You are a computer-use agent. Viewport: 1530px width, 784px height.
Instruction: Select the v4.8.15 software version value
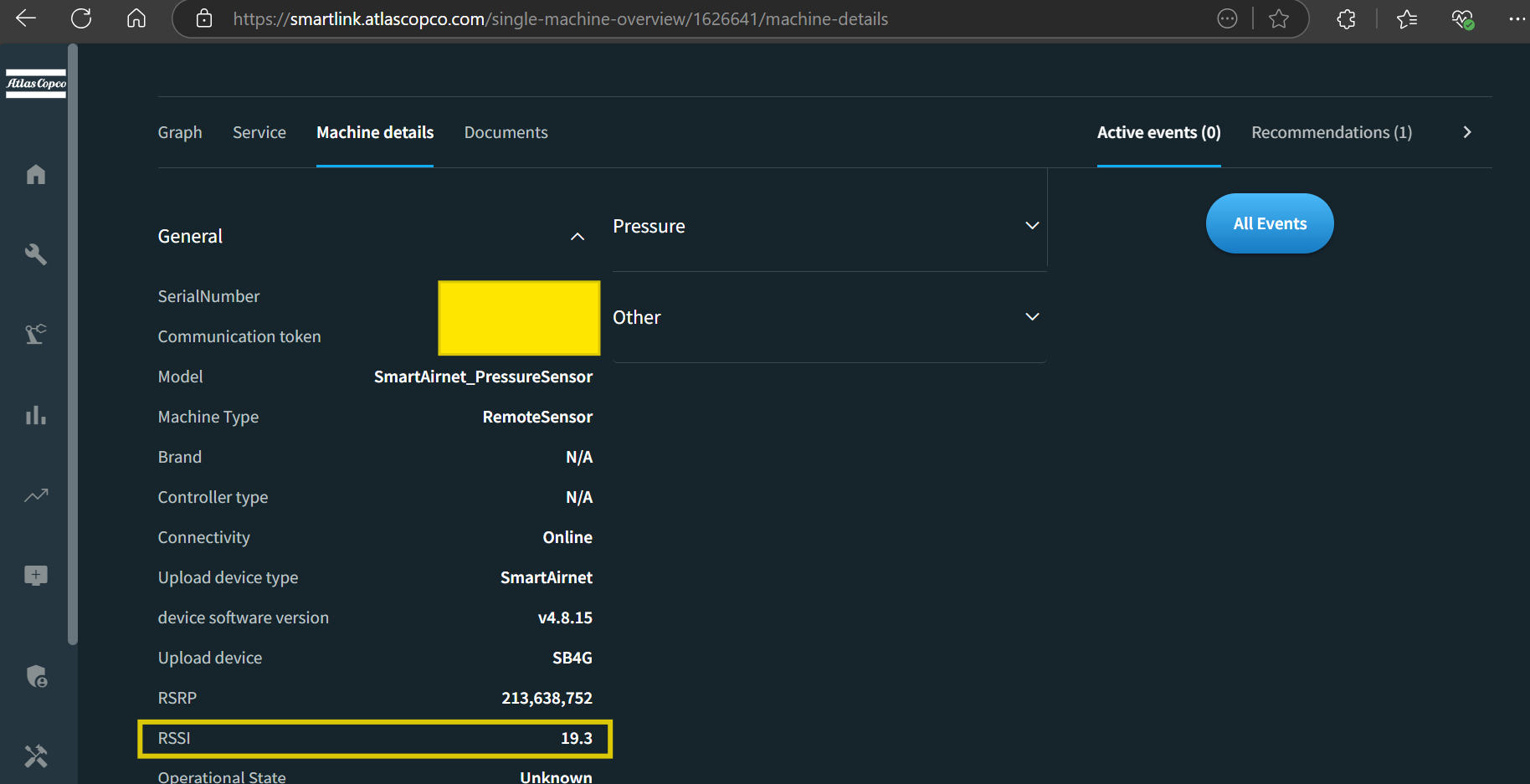565,617
